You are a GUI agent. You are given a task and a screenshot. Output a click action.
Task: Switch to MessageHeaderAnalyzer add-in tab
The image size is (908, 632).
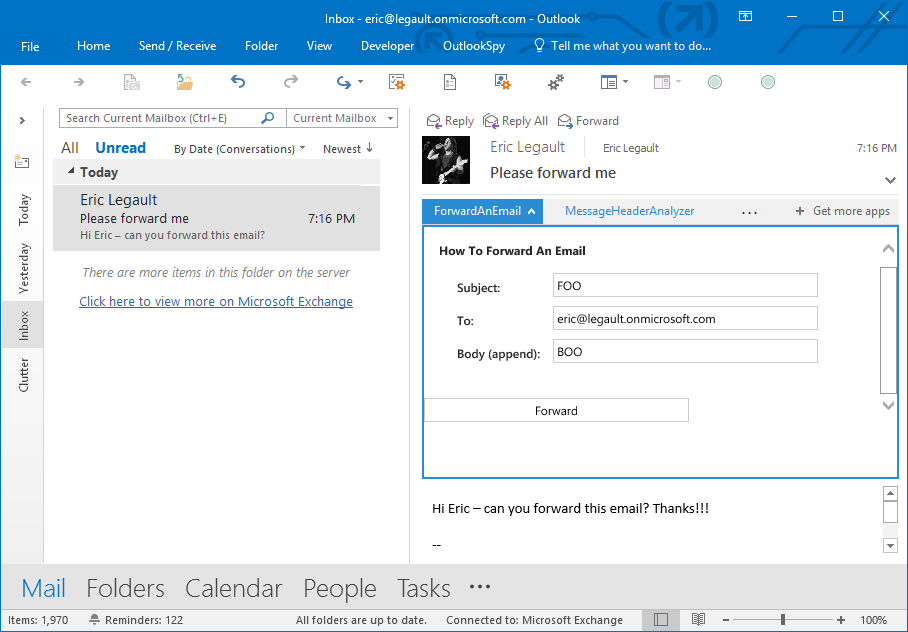point(629,211)
